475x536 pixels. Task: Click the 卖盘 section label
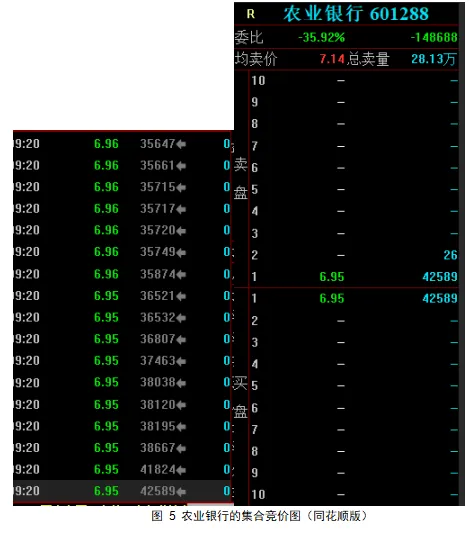click(x=241, y=179)
